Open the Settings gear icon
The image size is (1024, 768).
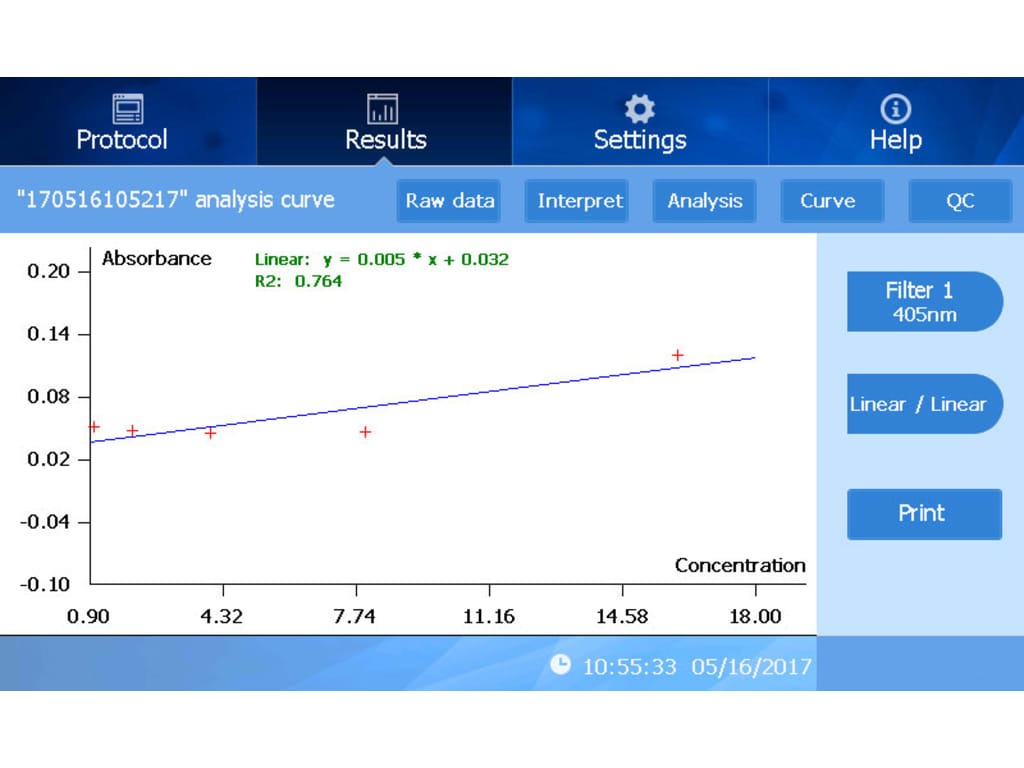click(x=639, y=108)
